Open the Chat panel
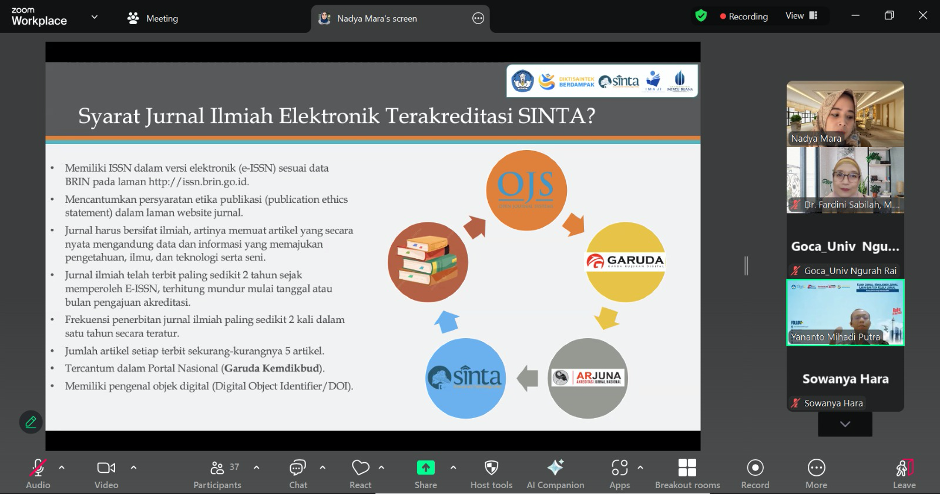 (298, 473)
